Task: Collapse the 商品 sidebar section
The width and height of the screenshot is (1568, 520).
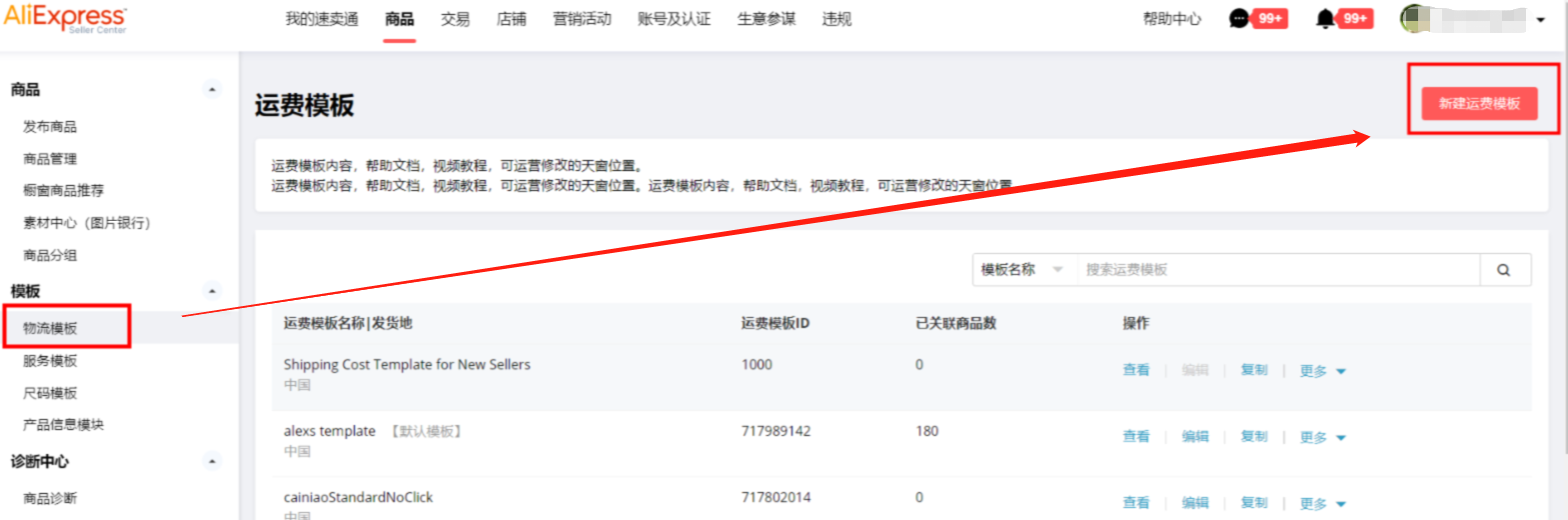Action: pyautogui.click(x=212, y=89)
